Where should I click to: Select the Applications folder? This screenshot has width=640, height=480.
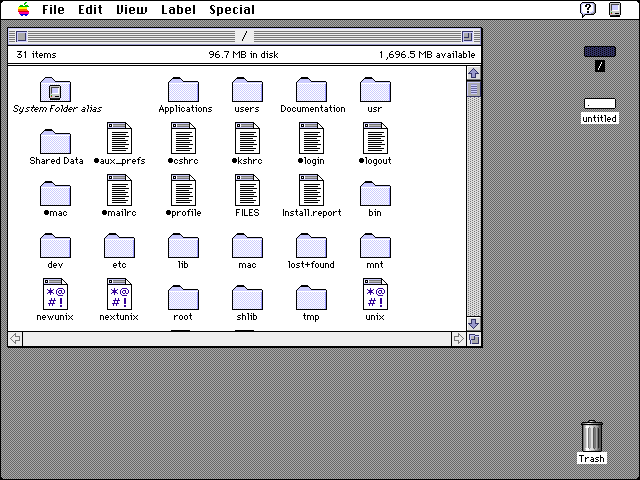[184, 90]
